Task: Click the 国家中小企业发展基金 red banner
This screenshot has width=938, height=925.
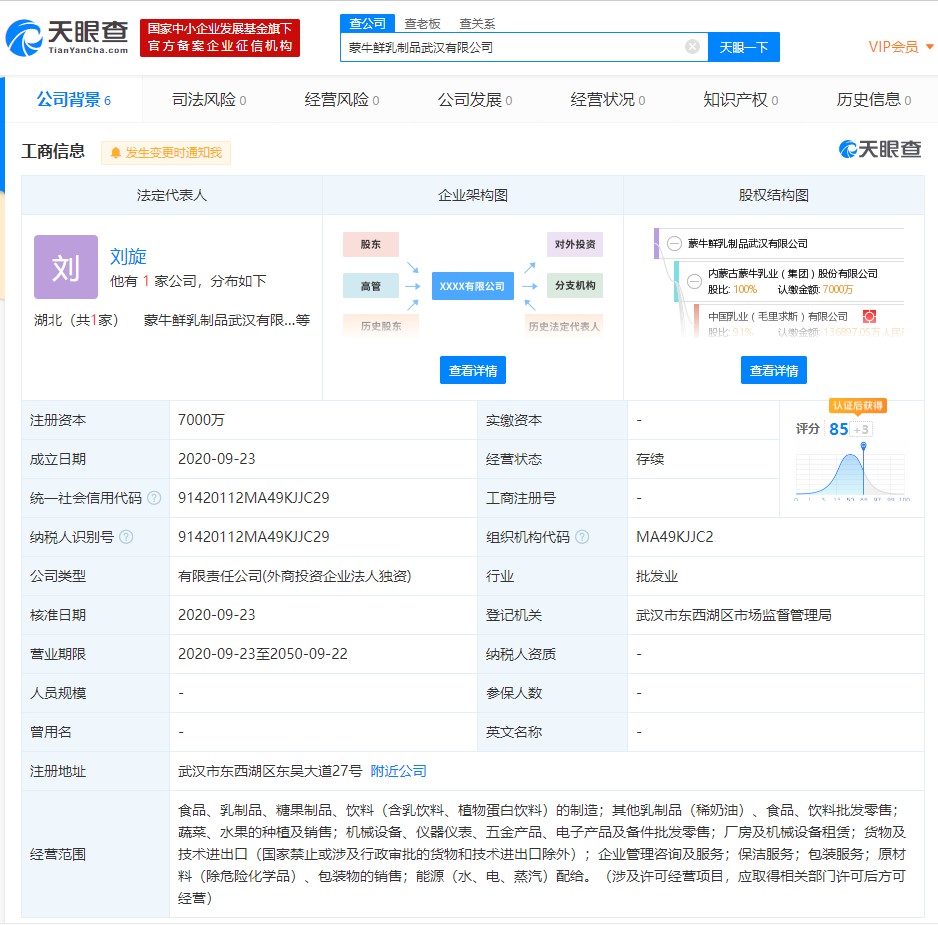Action: pos(220,37)
